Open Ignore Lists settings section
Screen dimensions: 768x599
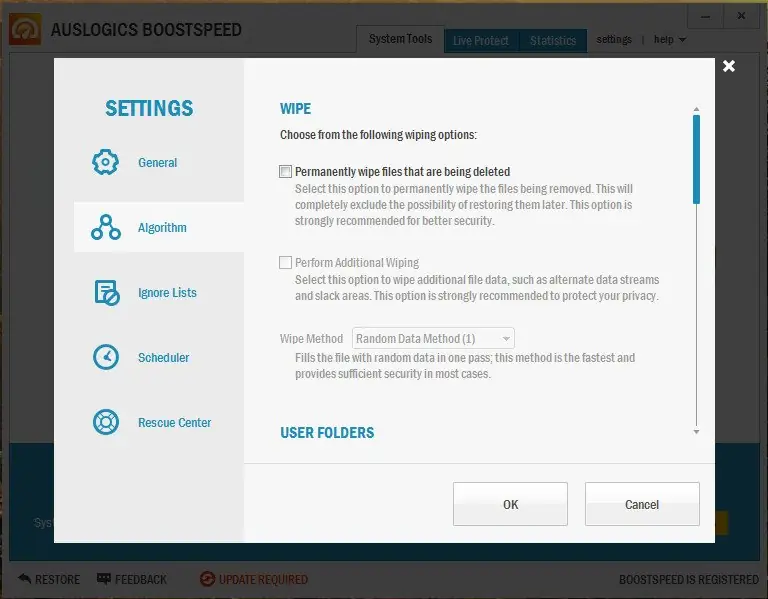(x=159, y=292)
